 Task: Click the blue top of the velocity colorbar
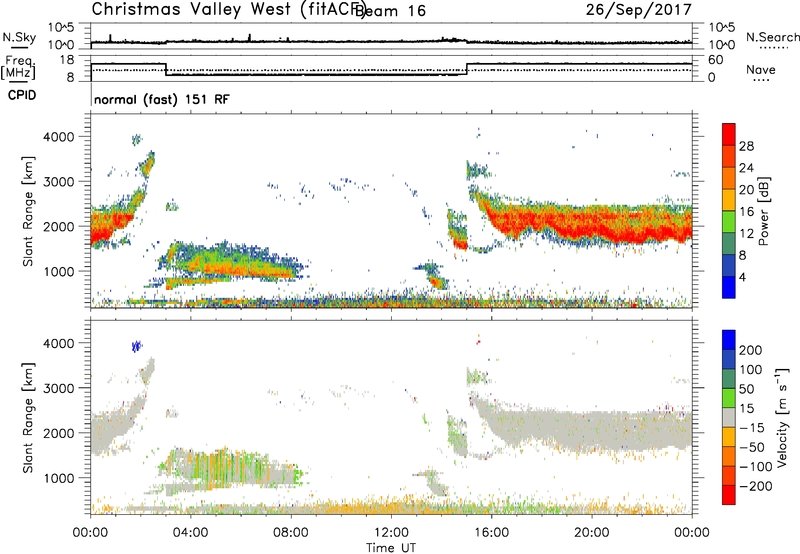[729, 340]
